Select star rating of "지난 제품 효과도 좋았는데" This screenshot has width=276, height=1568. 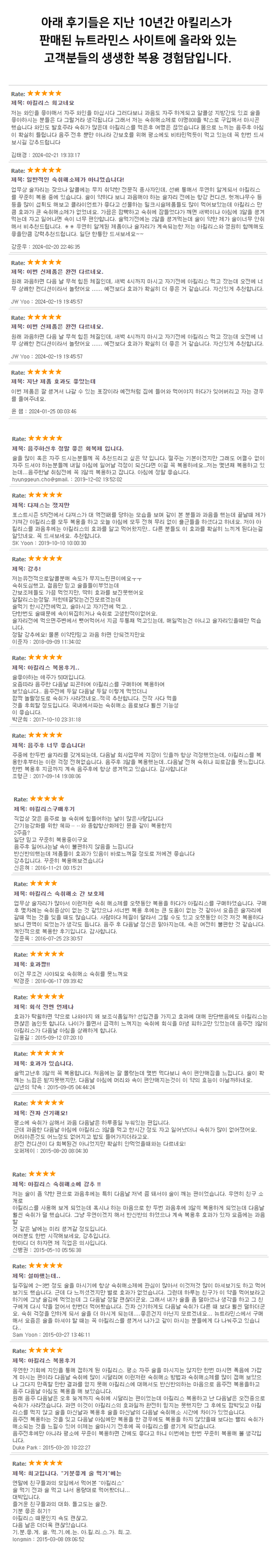click(x=45, y=371)
